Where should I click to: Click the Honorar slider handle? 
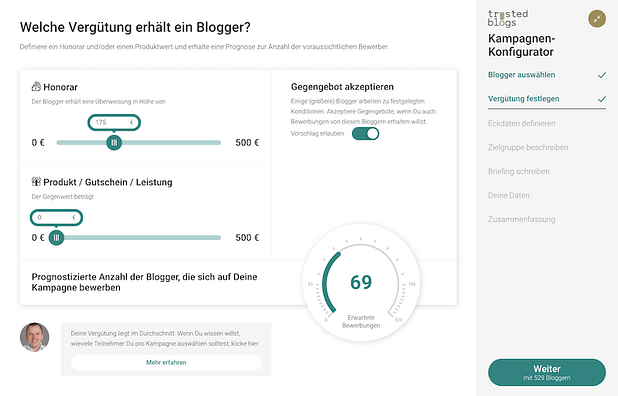(114, 143)
